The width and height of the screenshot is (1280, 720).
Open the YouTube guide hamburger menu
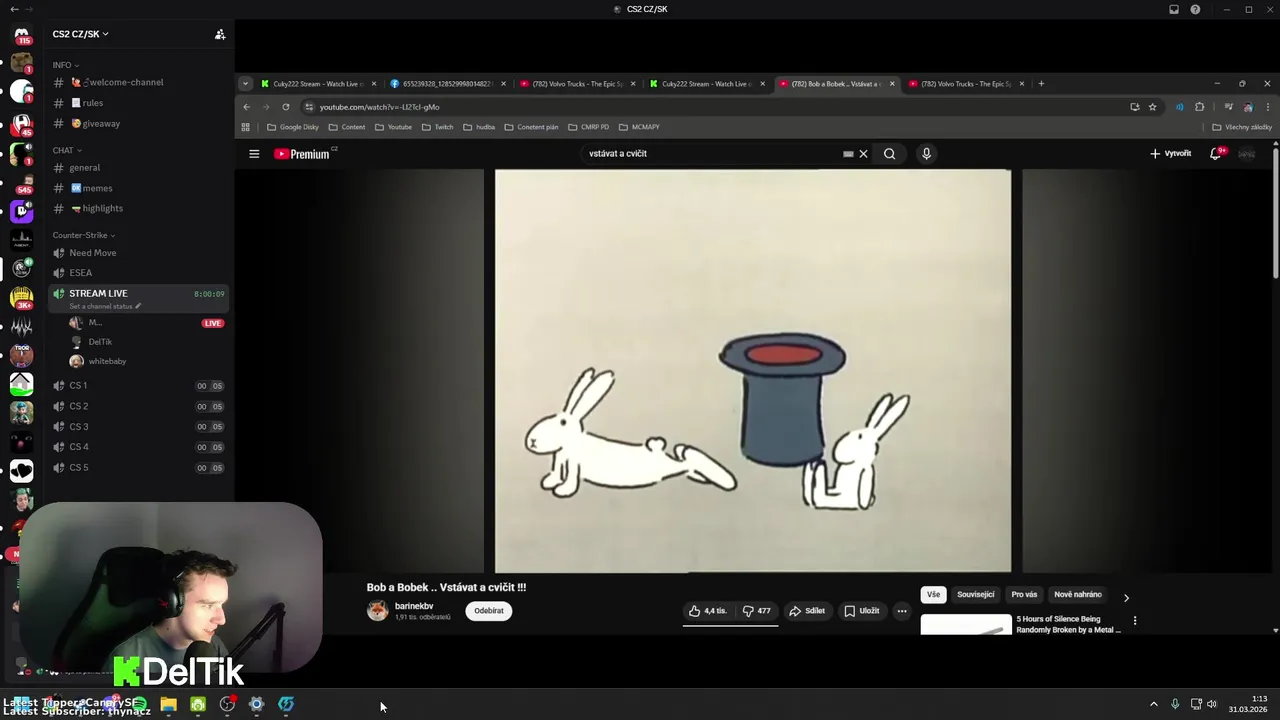[254, 154]
